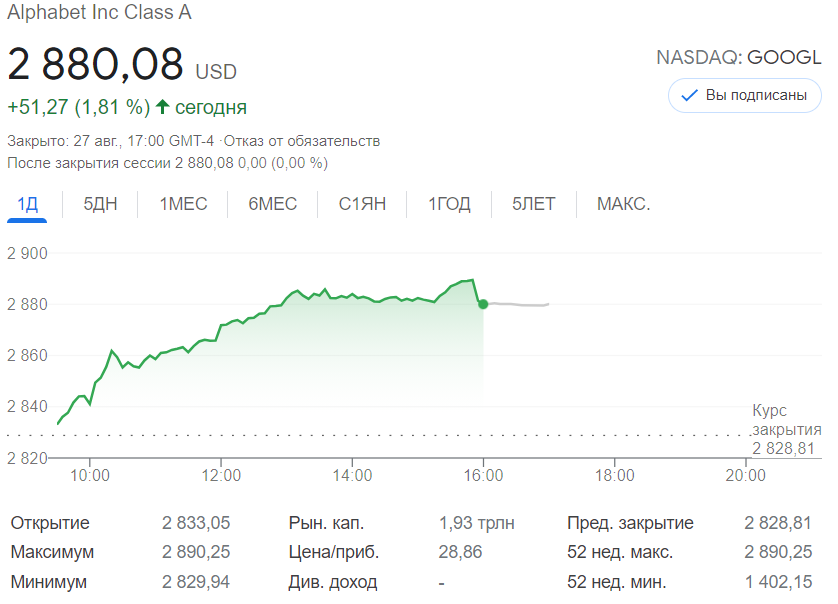838x604 pixels.
Task: Open the МАКС. range tab
Action: click(623, 204)
